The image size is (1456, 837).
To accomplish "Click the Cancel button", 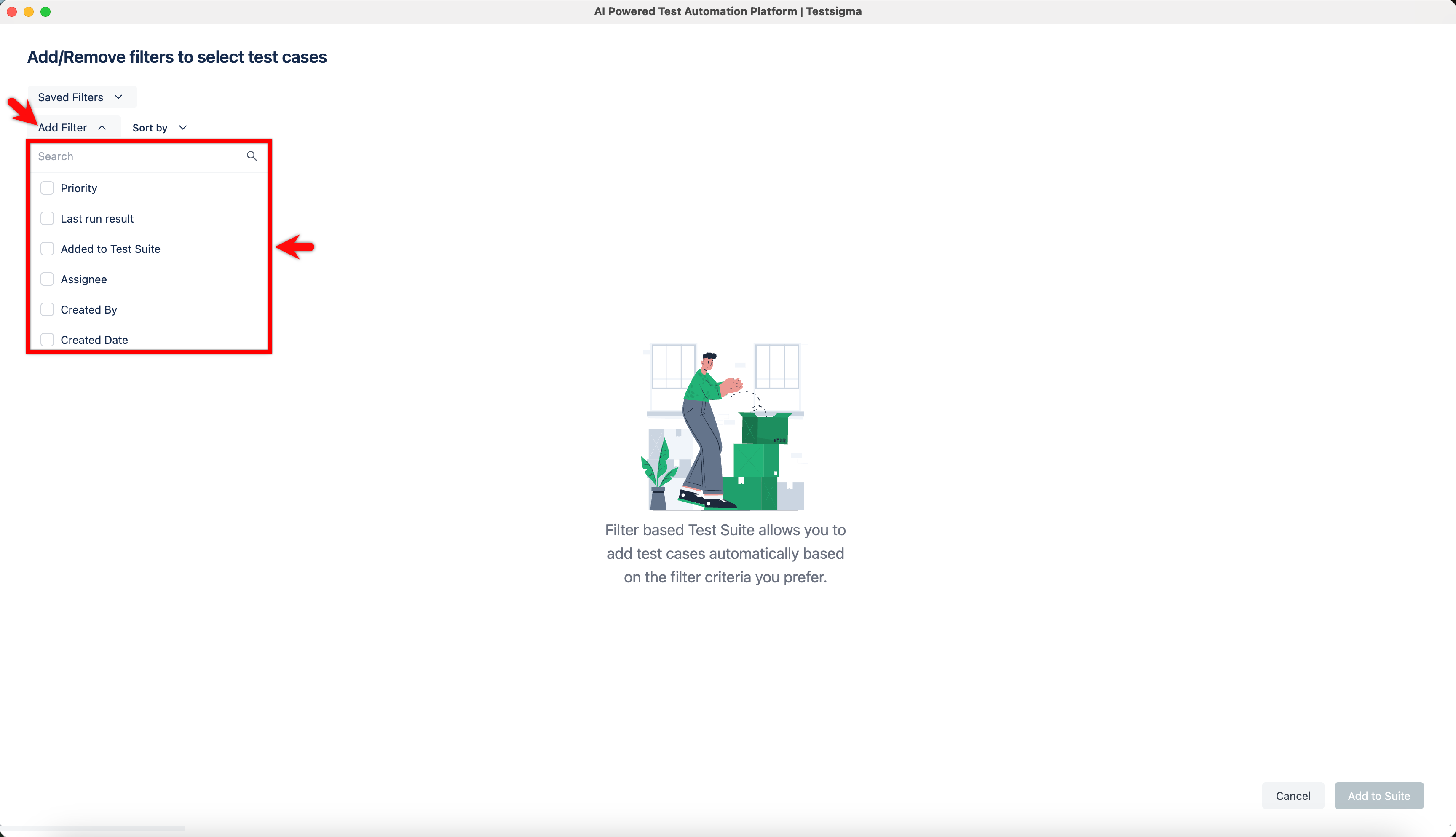I will pyautogui.click(x=1292, y=796).
